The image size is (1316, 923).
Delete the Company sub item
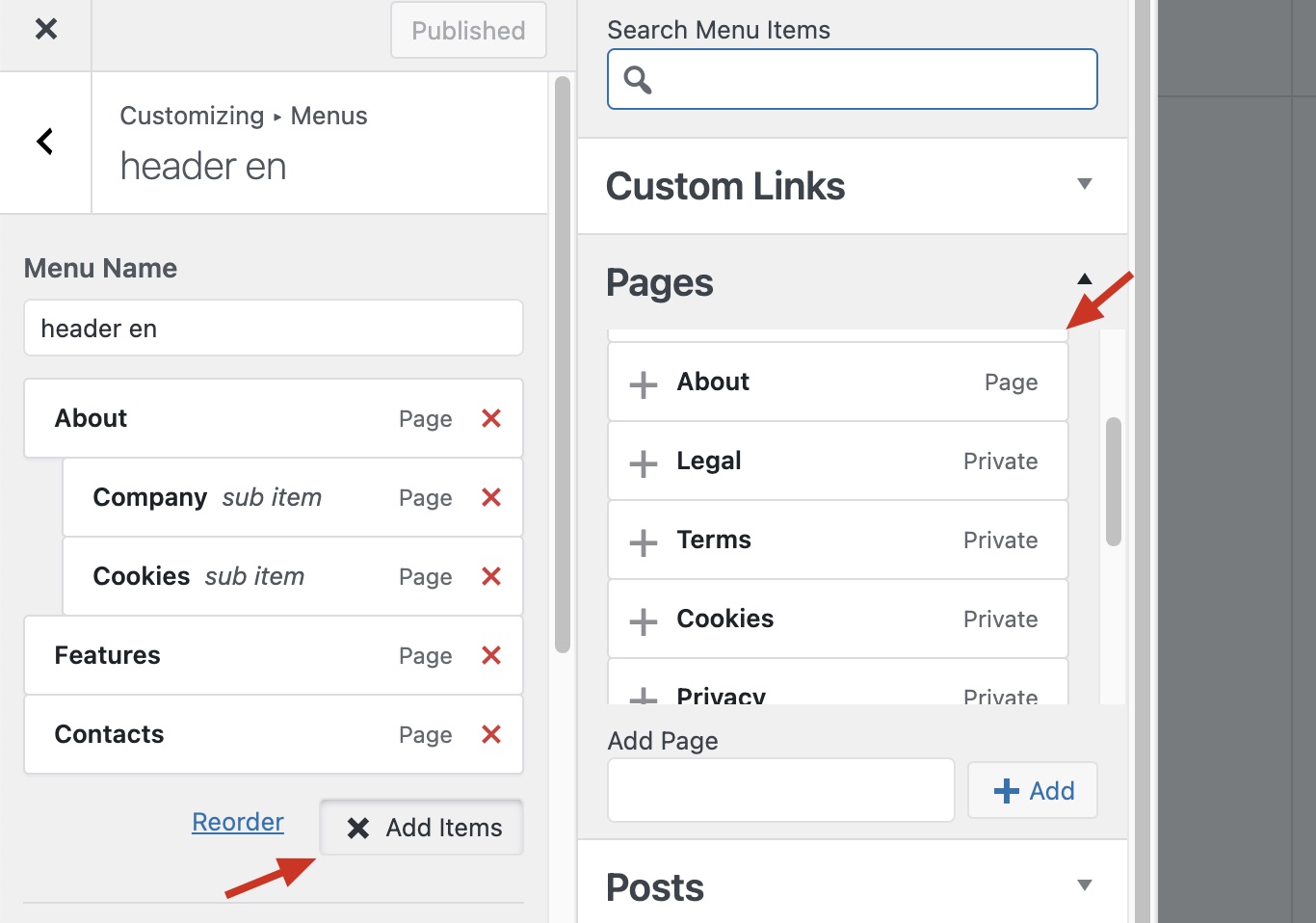tap(491, 497)
